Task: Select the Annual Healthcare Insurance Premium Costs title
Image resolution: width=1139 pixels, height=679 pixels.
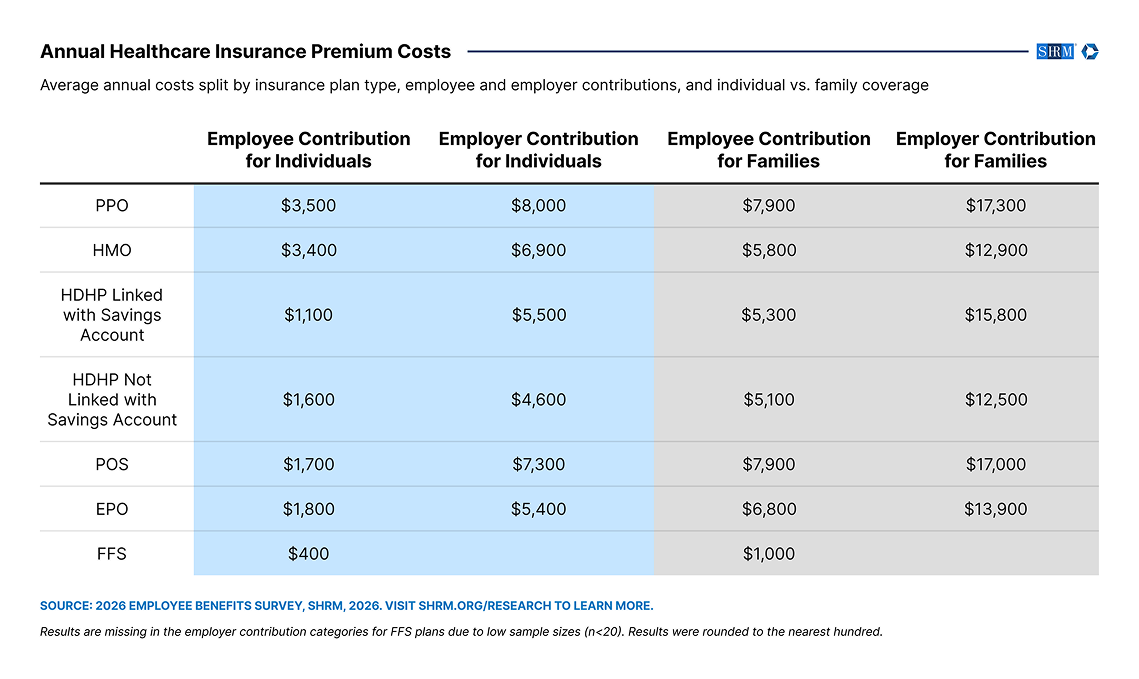Action: (246, 52)
